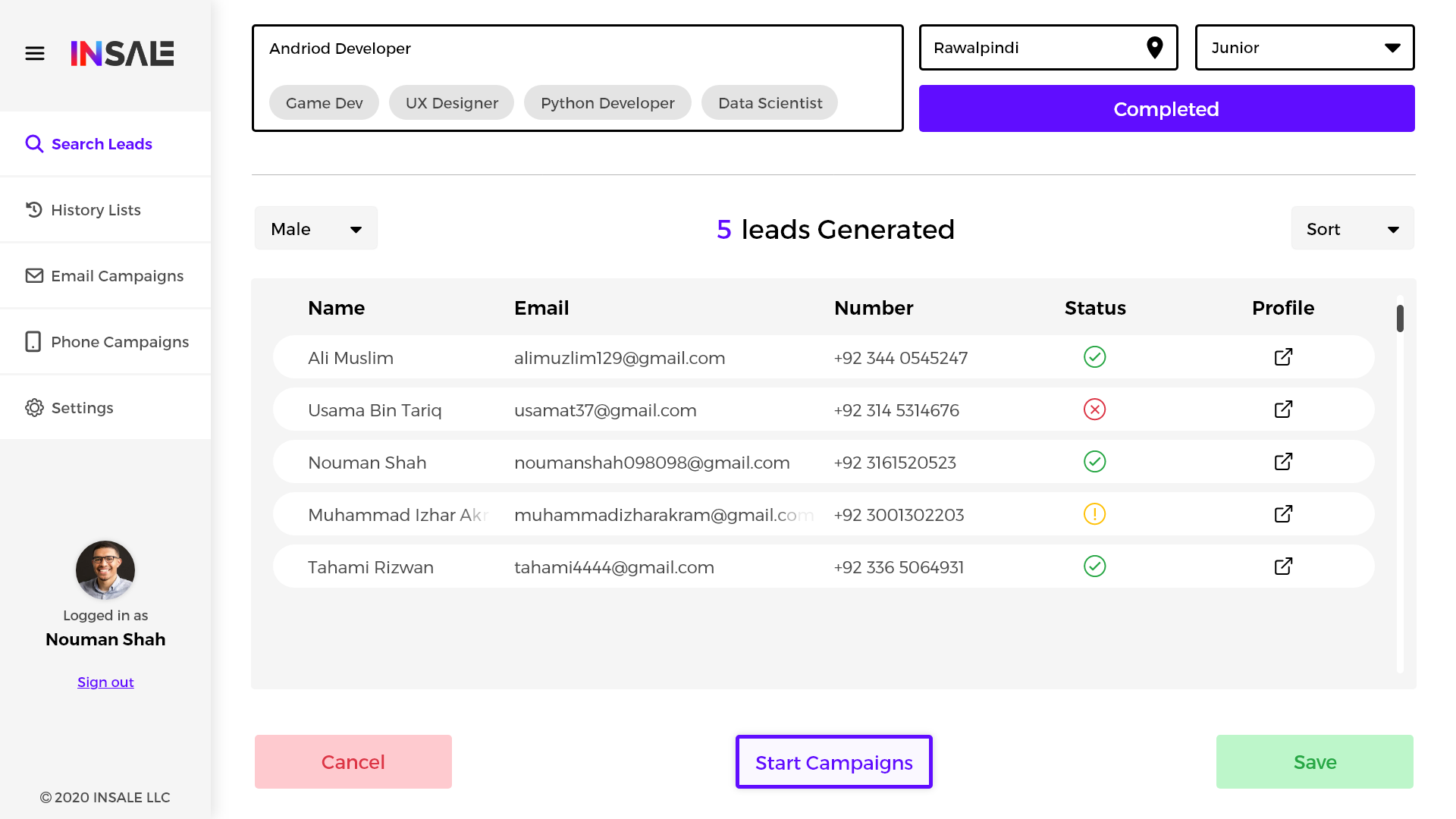
Task: Click number +92 314 5314676
Action: click(x=897, y=410)
